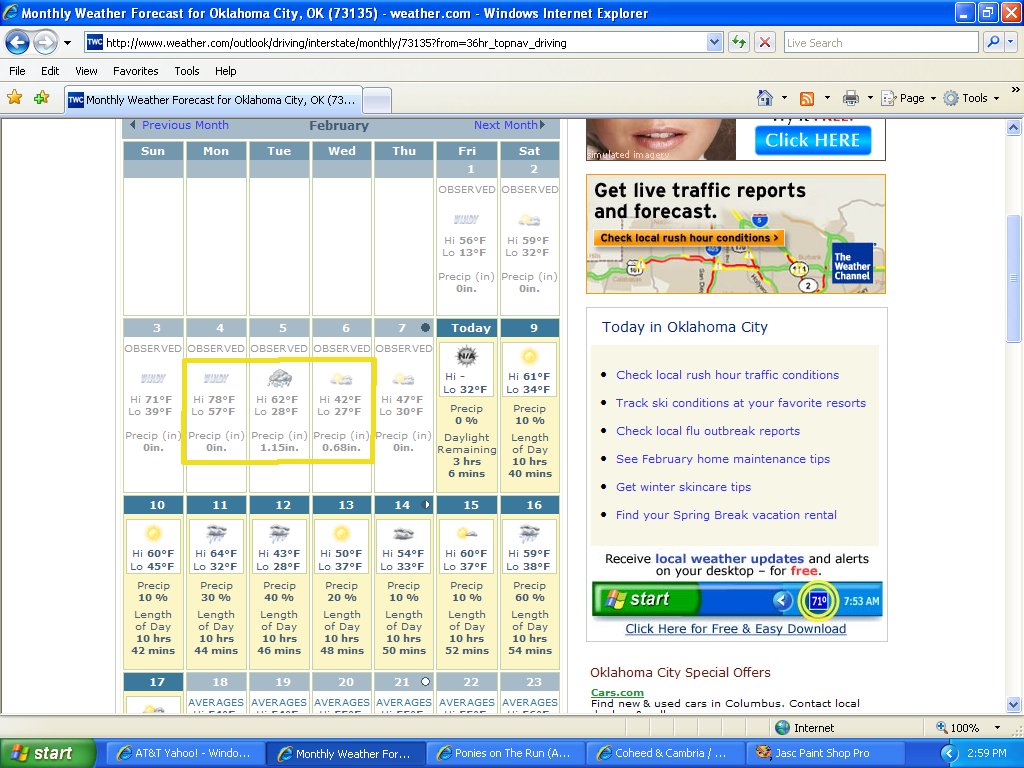
Task: Open Favorites Center with the star icon
Action: point(15,98)
